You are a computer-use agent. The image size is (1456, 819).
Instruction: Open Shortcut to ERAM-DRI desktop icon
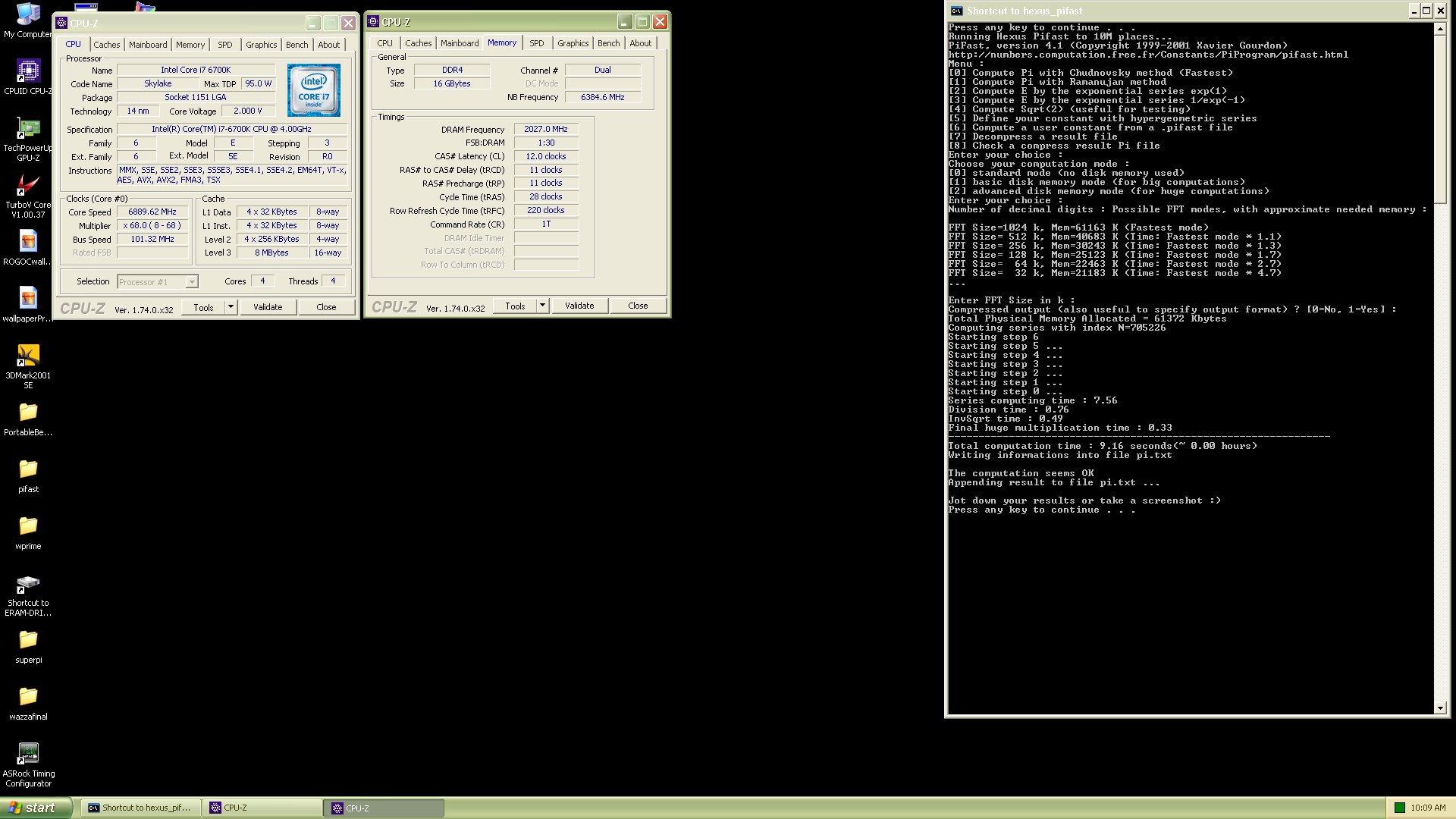click(28, 595)
